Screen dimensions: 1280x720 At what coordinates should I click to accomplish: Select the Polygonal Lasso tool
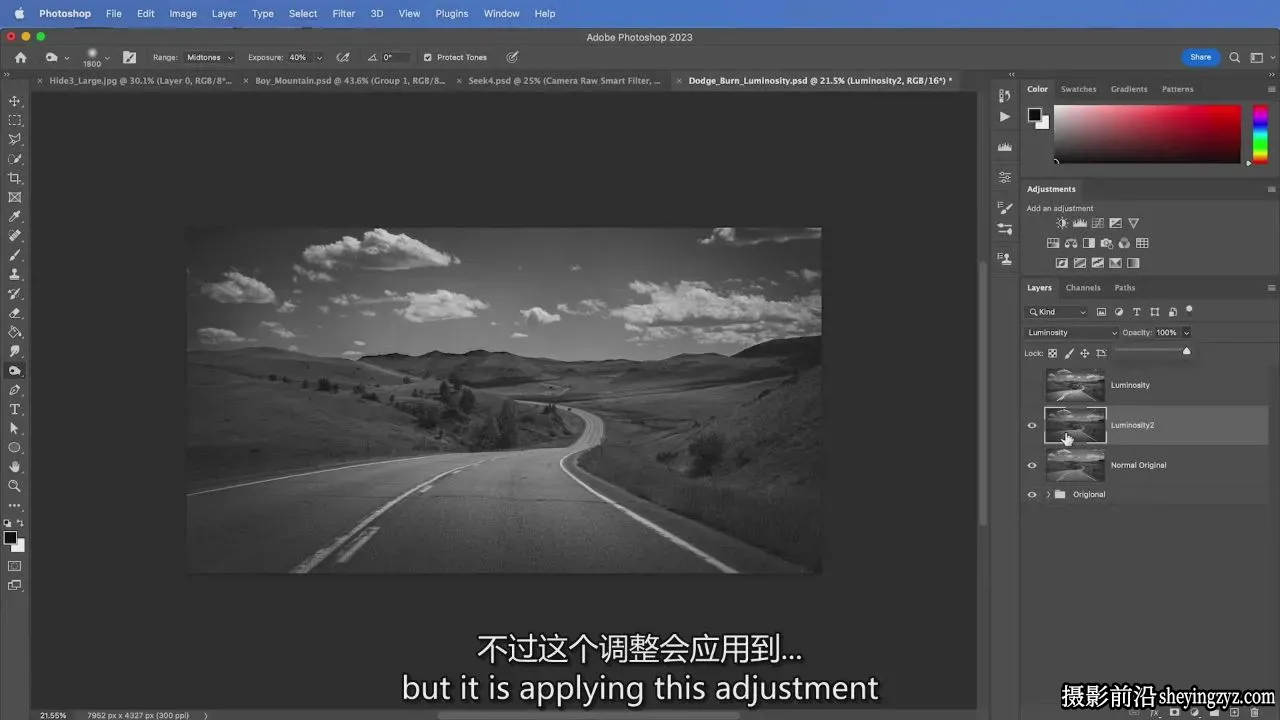15,139
